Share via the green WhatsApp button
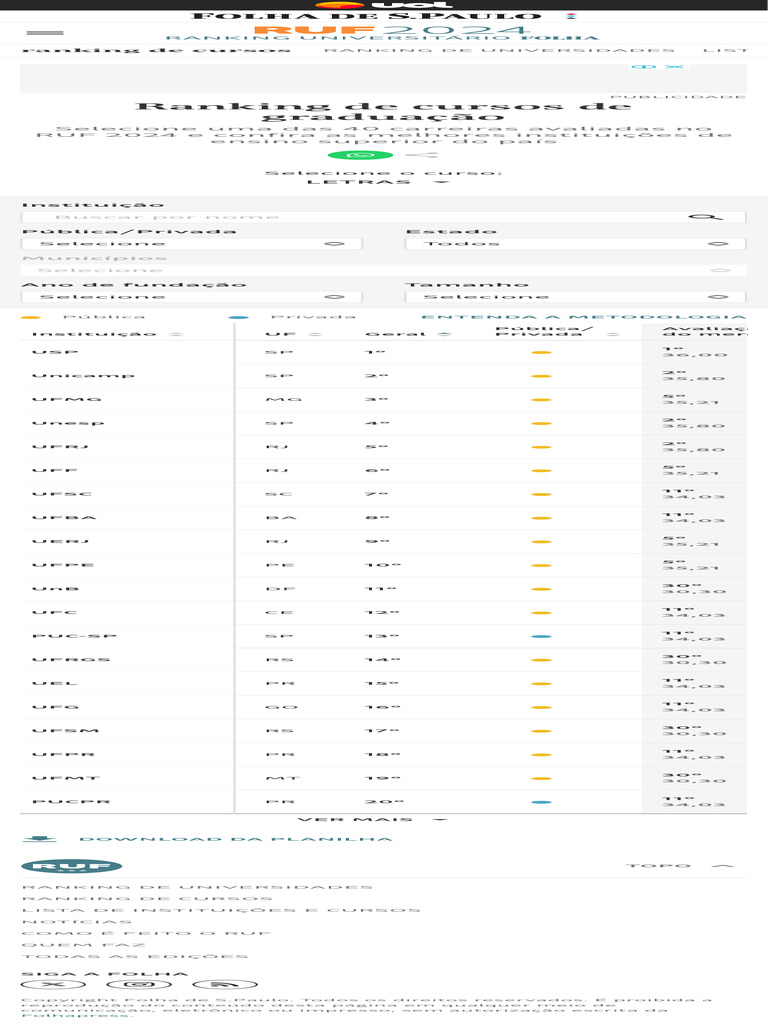The width and height of the screenshot is (768, 1024). 360,155
